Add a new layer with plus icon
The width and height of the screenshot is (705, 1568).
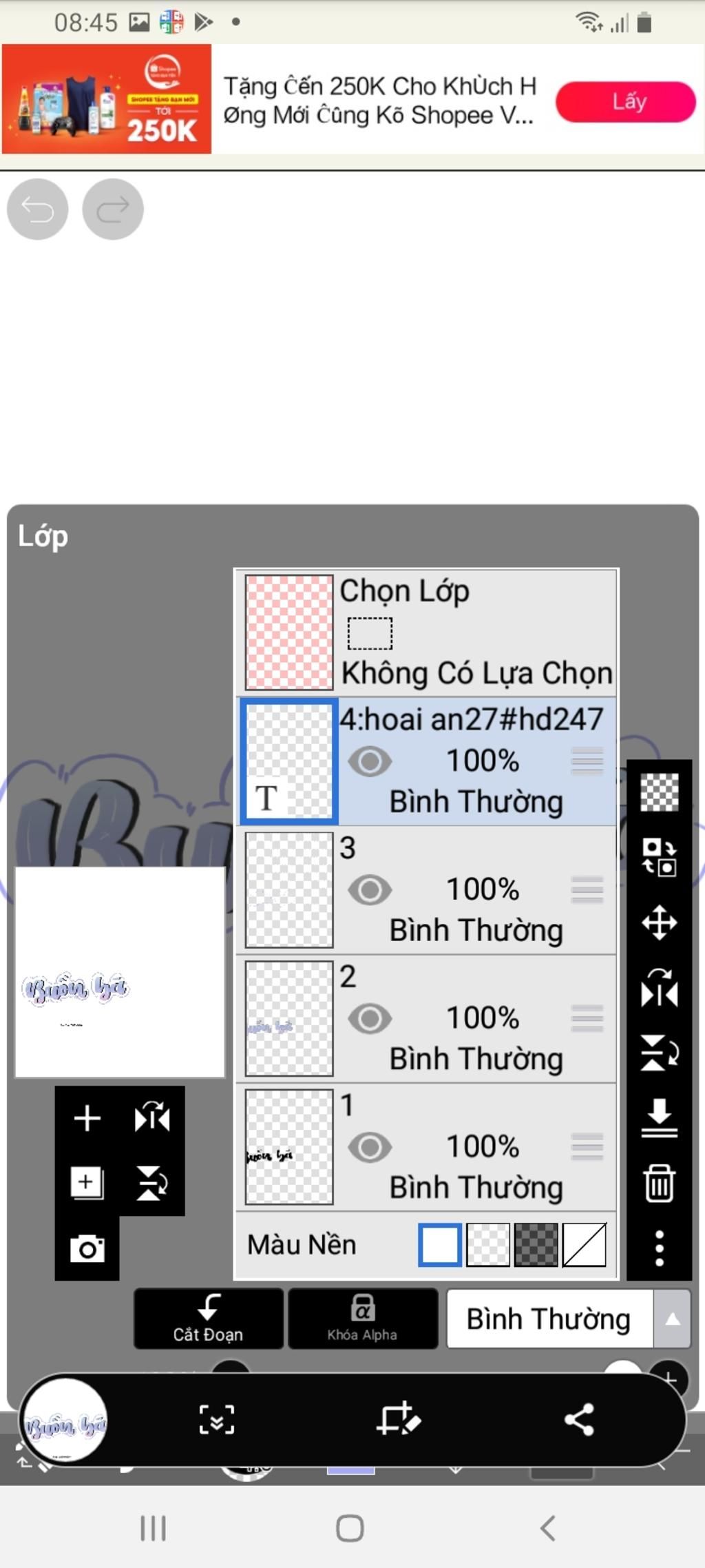point(87,1117)
